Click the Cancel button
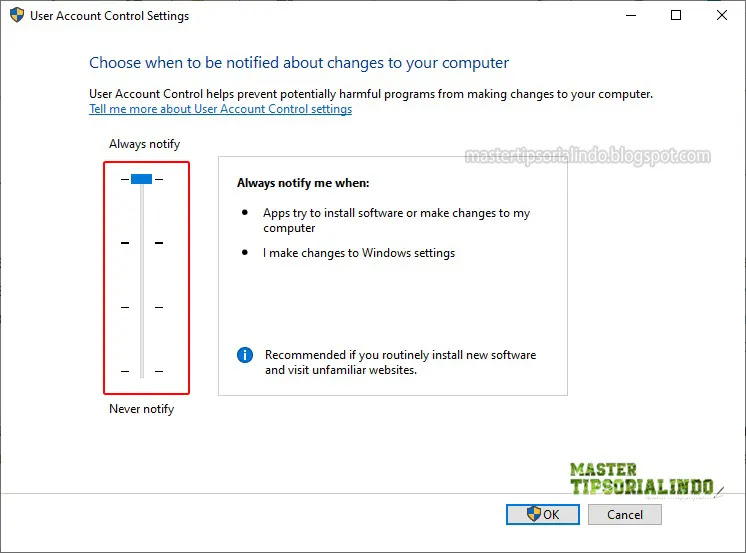Screen dimensions: 746x553 [x=624, y=514]
